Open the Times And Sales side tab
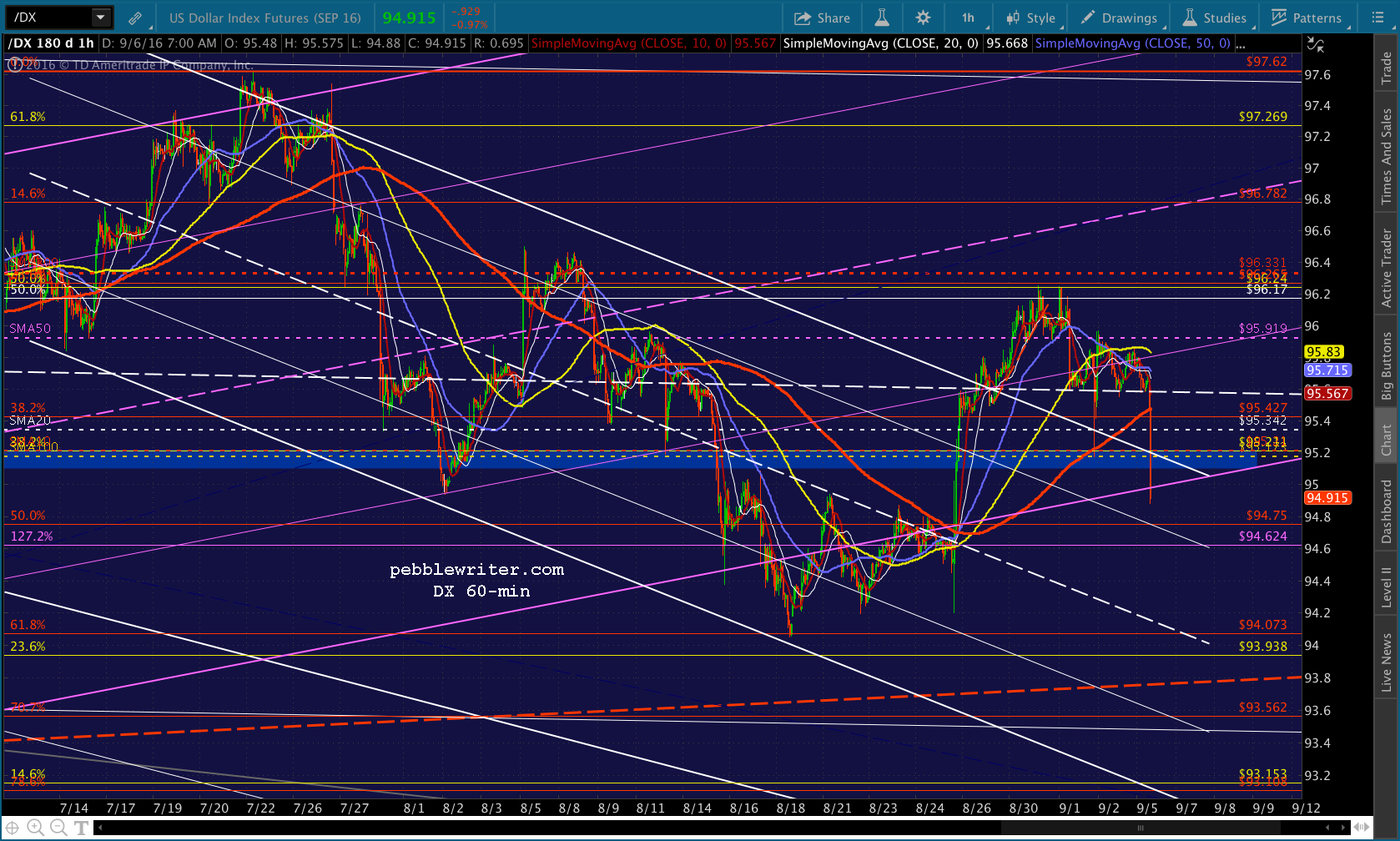1400x841 pixels. (1387, 156)
